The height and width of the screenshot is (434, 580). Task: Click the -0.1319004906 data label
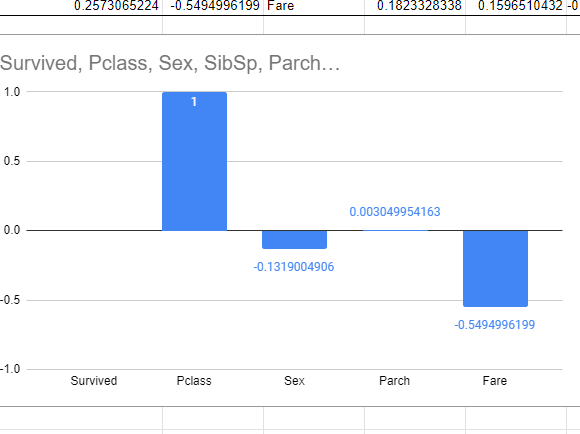(294, 267)
